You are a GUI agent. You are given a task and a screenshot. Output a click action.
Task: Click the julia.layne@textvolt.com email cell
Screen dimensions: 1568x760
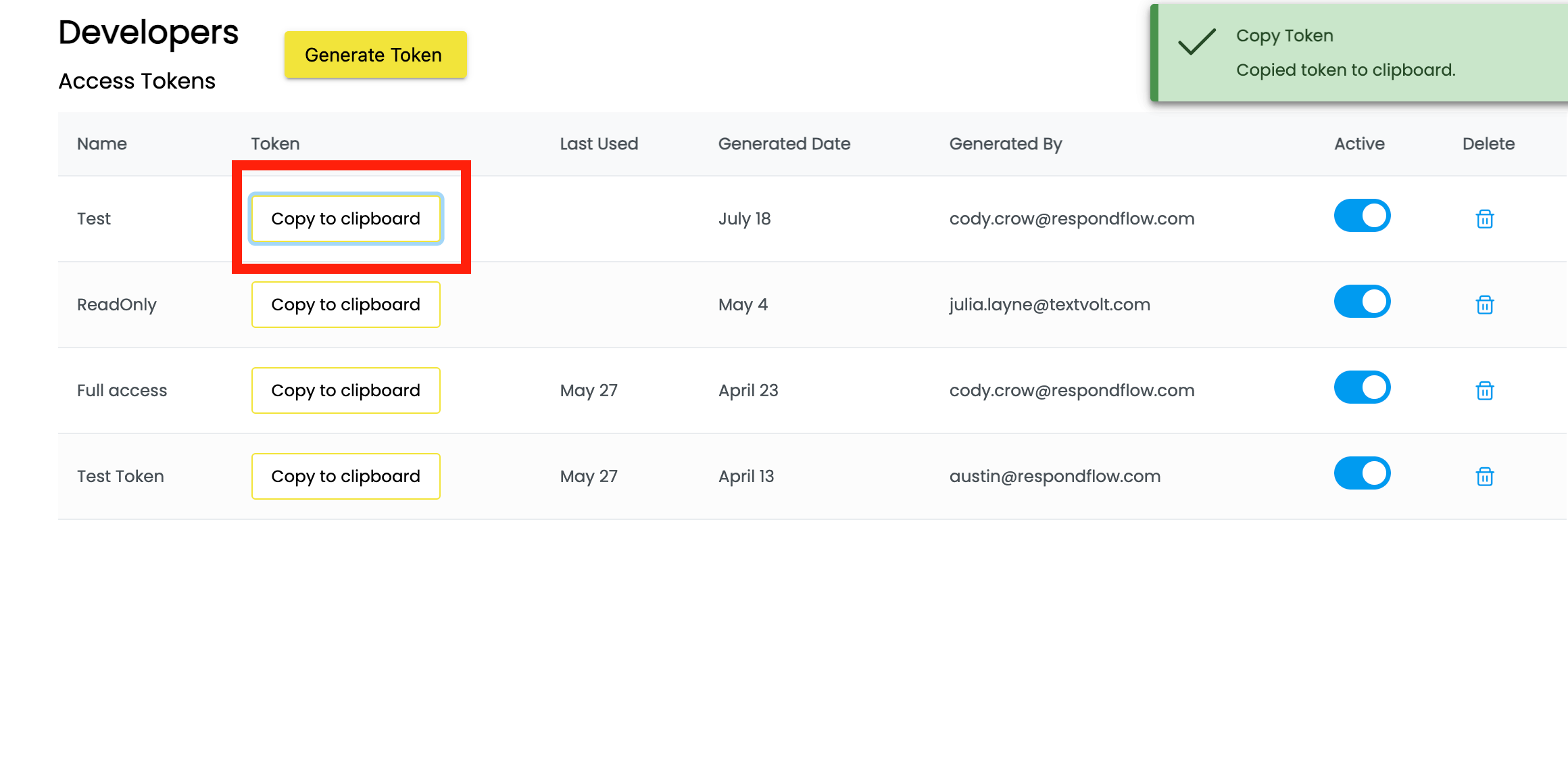click(1050, 305)
